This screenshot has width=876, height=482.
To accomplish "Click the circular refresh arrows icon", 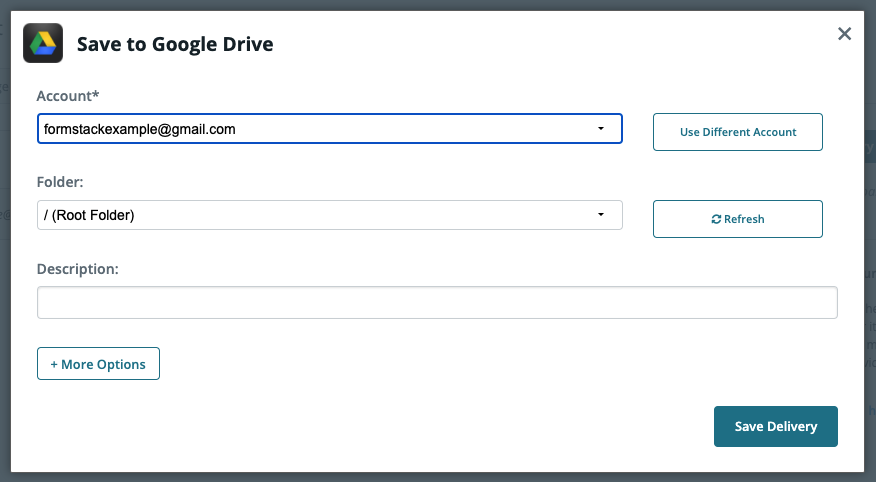I will click(716, 219).
